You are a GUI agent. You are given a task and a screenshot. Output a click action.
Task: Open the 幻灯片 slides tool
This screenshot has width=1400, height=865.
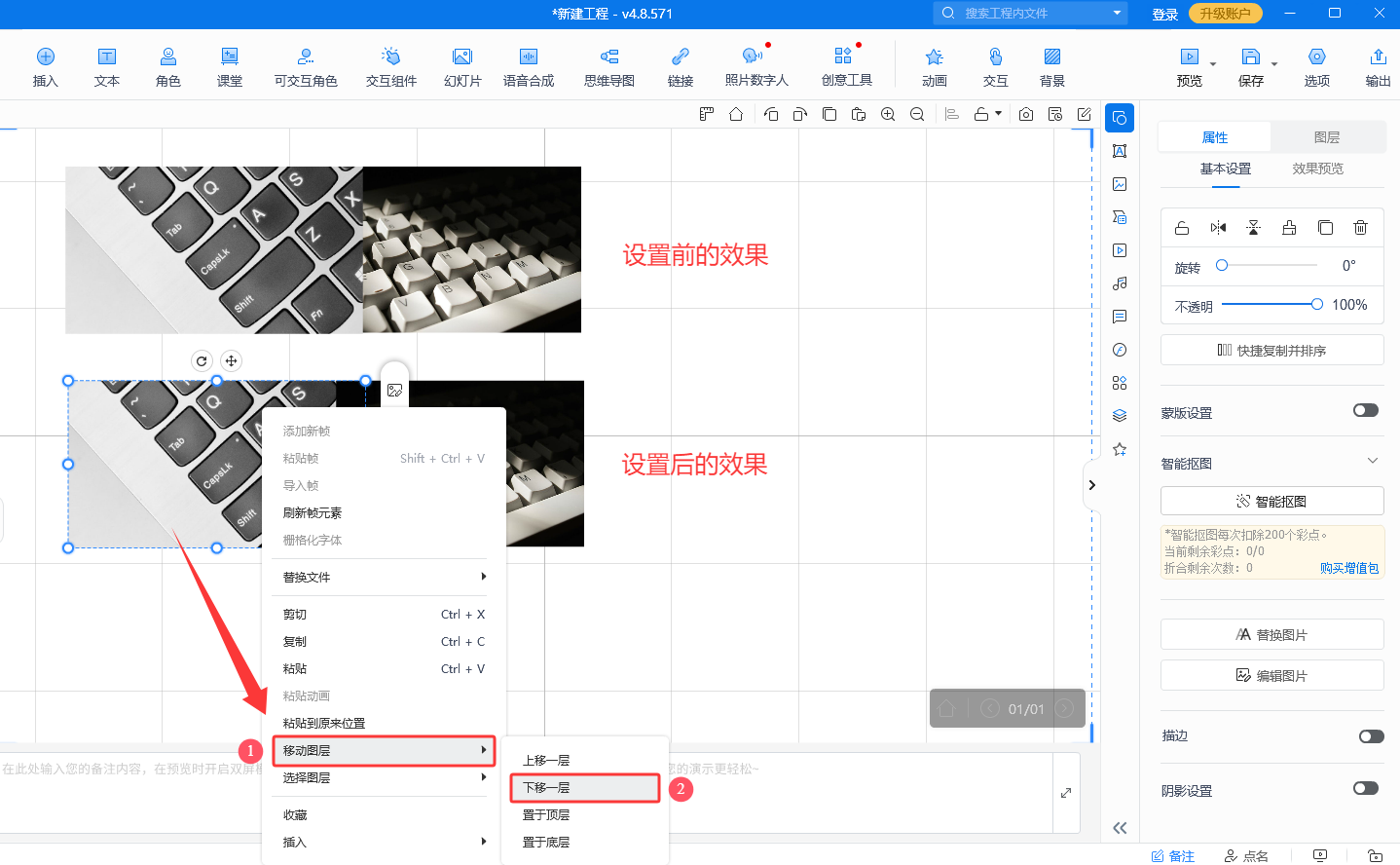tap(461, 64)
